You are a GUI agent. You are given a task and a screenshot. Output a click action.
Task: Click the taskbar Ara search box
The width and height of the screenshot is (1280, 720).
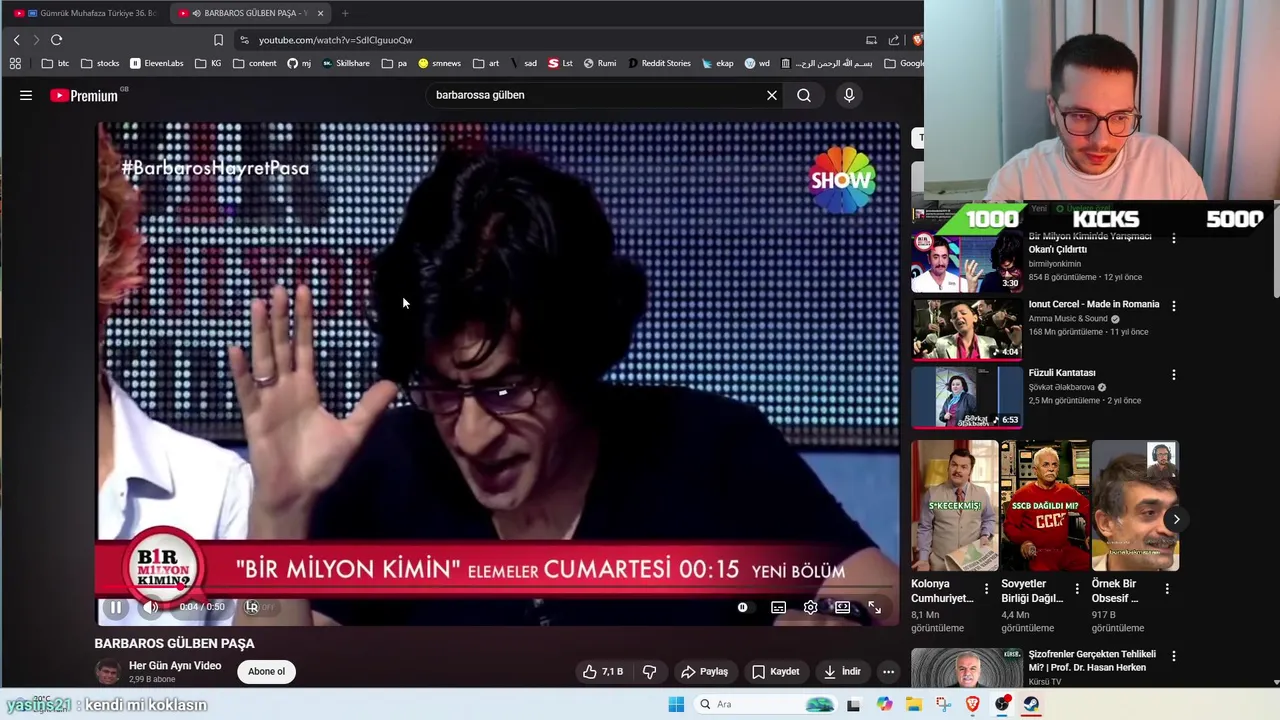coord(765,704)
